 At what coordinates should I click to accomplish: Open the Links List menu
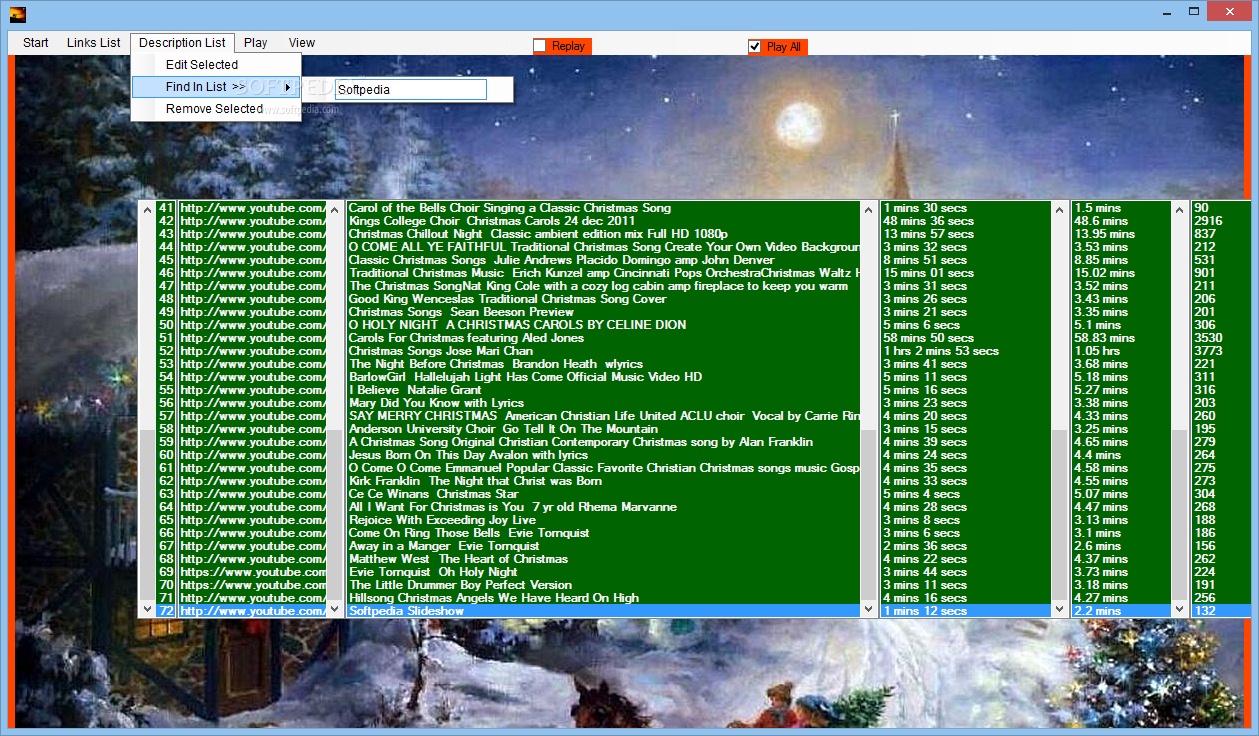click(x=93, y=43)
